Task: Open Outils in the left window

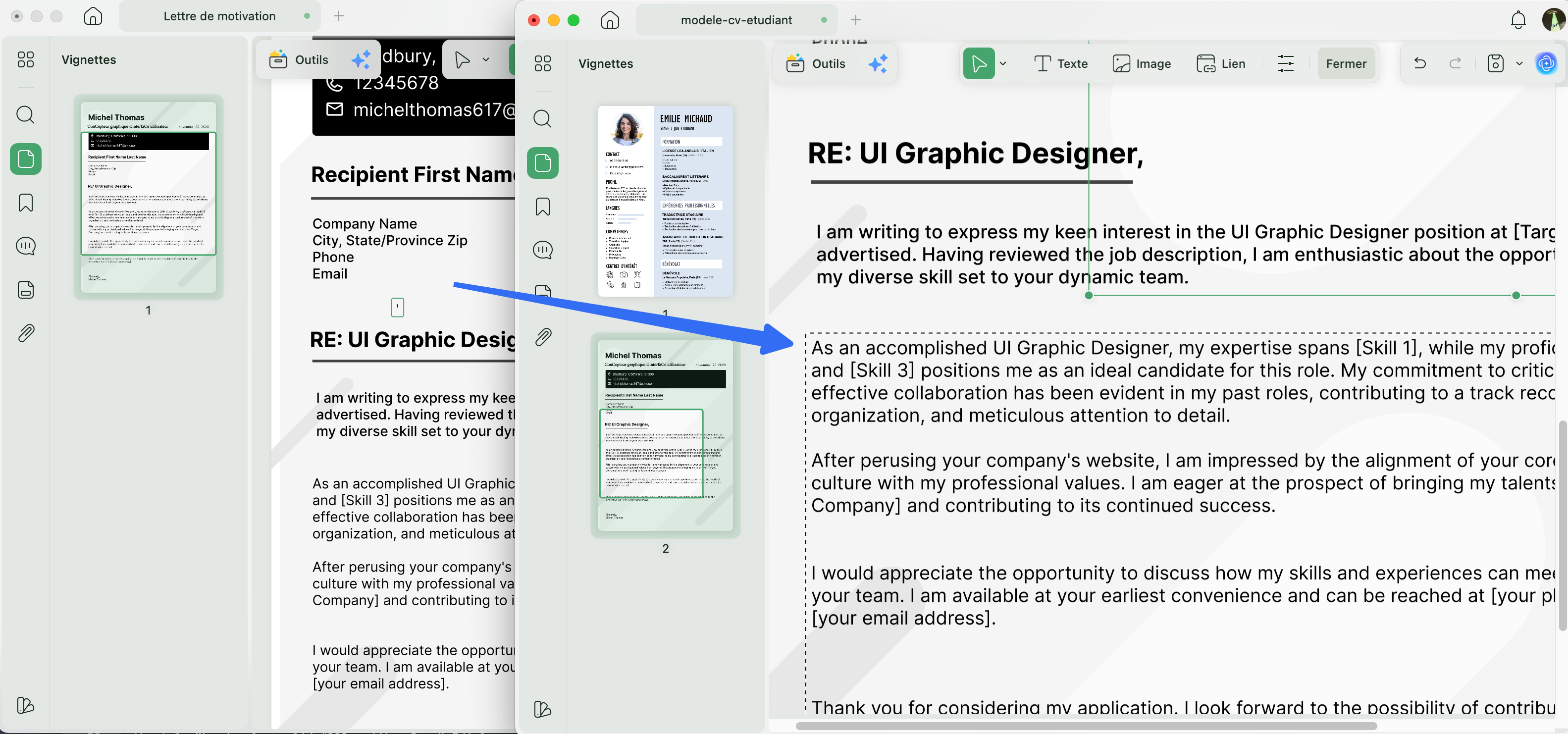Action: point(299,59)
